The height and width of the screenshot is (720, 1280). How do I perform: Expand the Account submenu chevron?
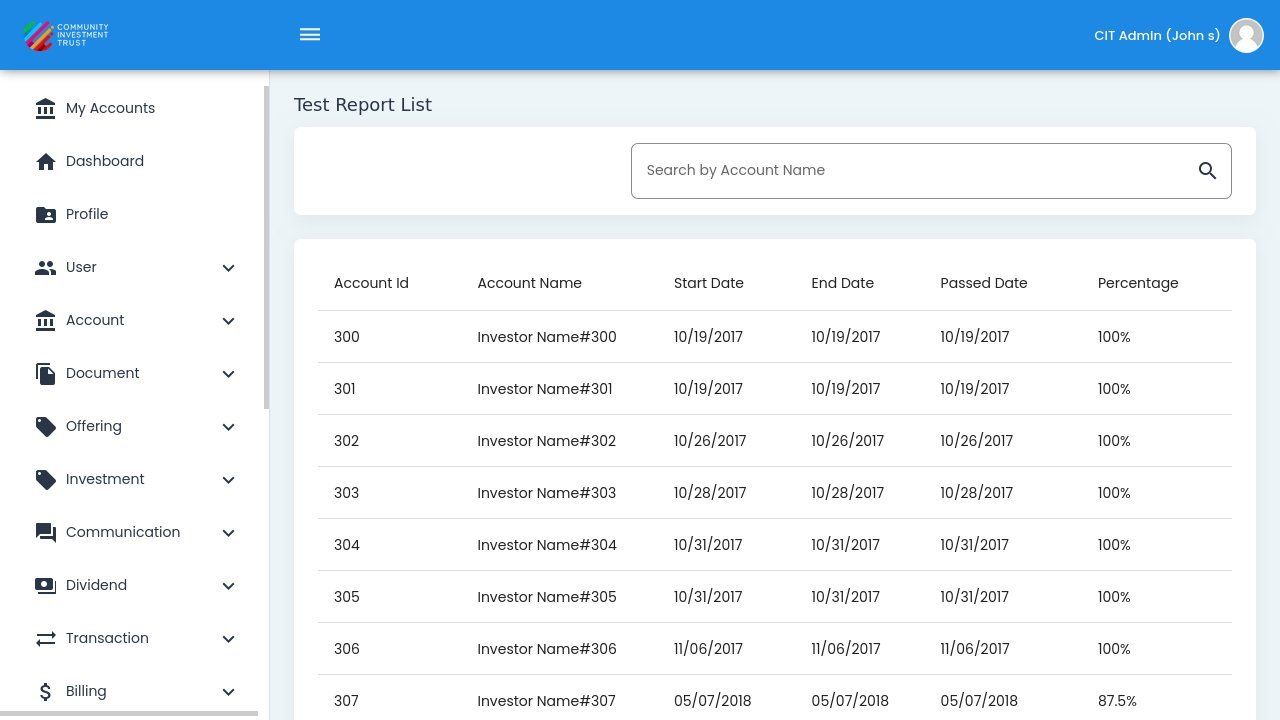[228, 321]
